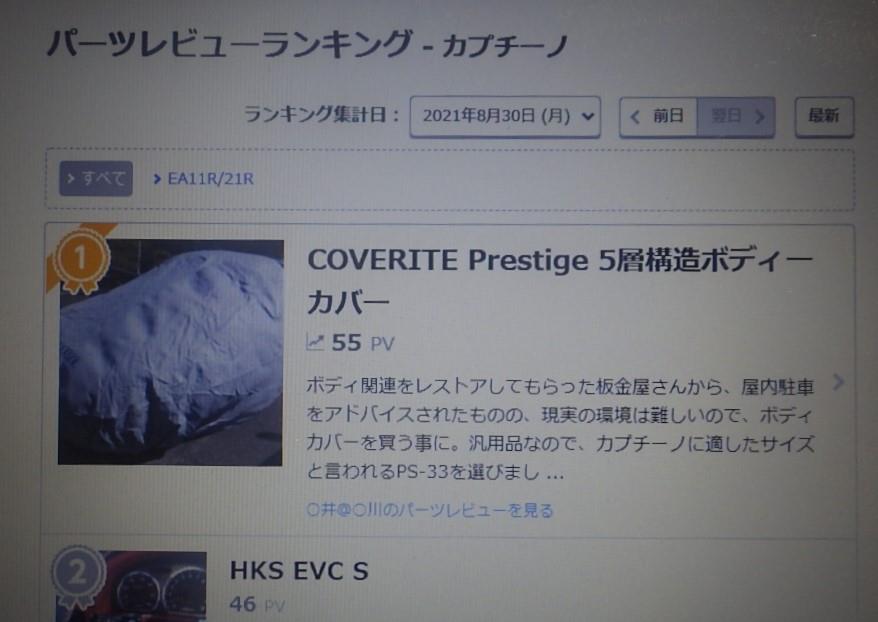
Task: Click the dropdown arrow beside 2021年8月30日
Action: point(587,116)
